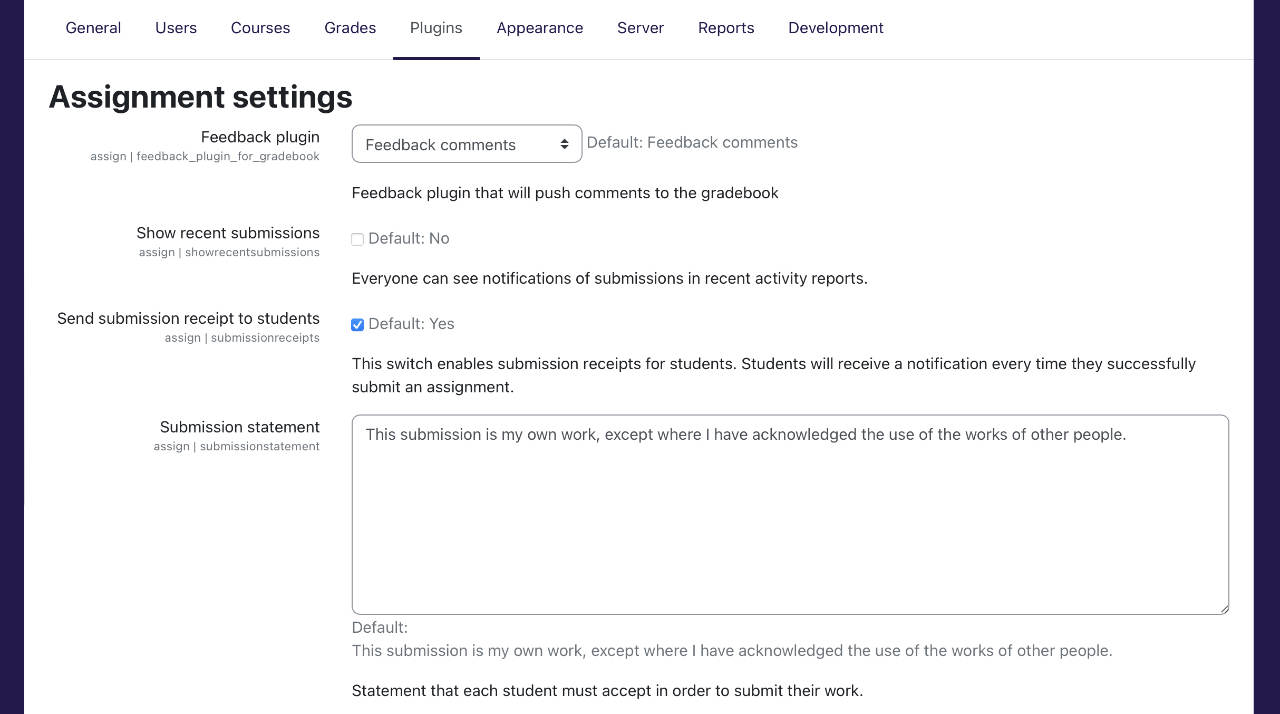Image resolution: width=1280 pixels, height=714 pixels.
Task: Click the Send submission receipt to students label
Action: [x=188, y=319]
